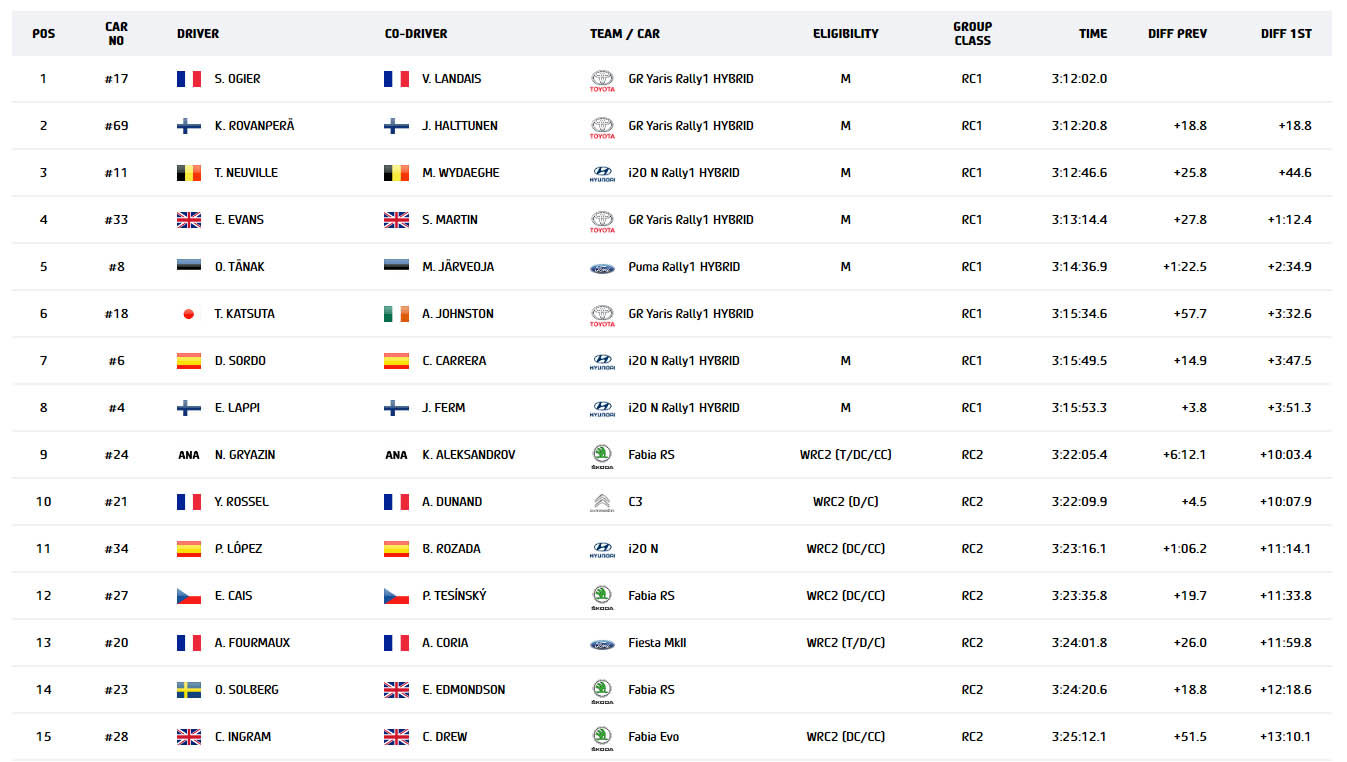Click the ELIGIBILITY column header
This screenshot has width=1347, height=762.
pos(845,34)
